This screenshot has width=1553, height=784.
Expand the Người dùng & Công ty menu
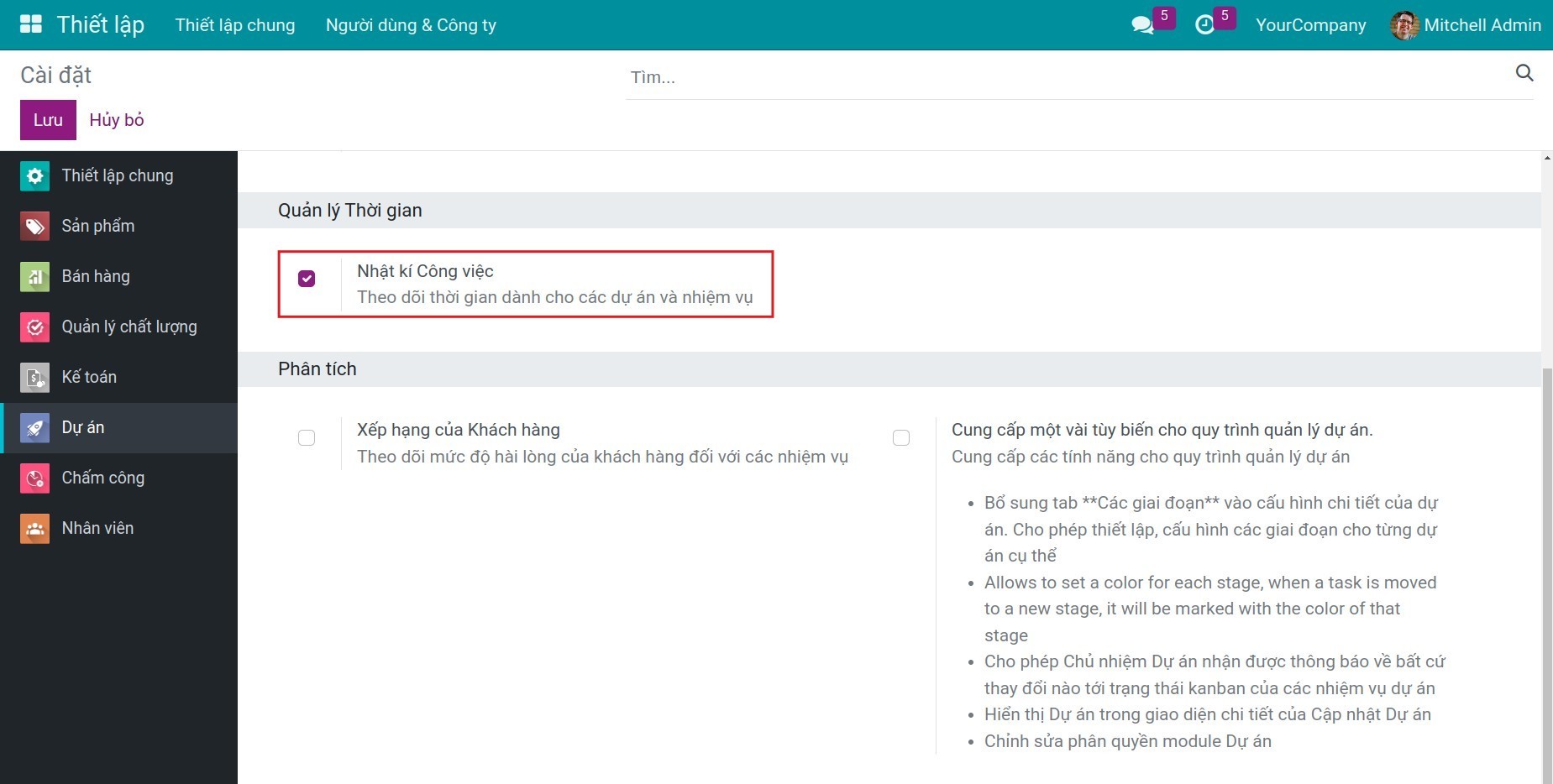411,25
